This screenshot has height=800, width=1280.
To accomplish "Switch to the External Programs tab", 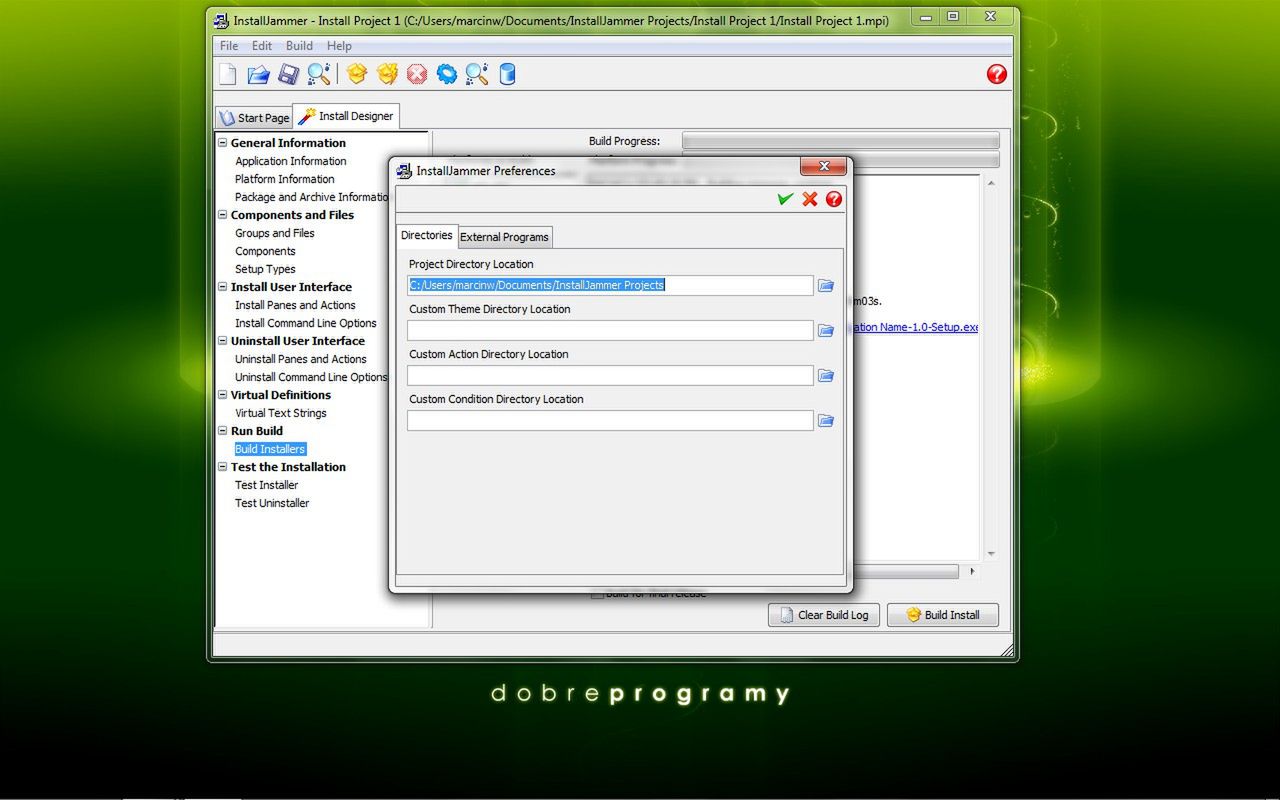I will [x=504, y=237].
